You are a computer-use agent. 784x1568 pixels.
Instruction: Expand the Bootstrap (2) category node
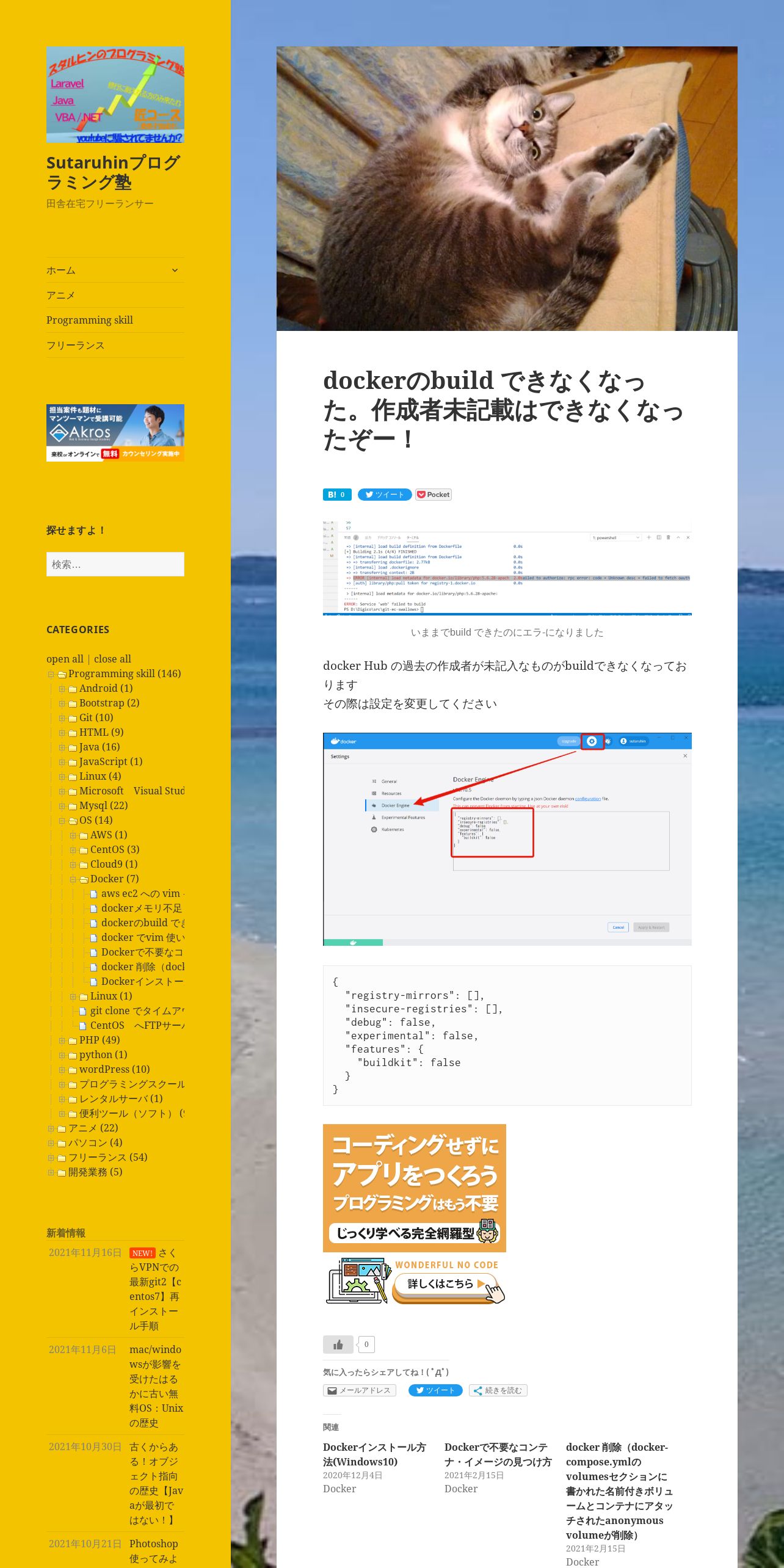(x=62, y=703)
